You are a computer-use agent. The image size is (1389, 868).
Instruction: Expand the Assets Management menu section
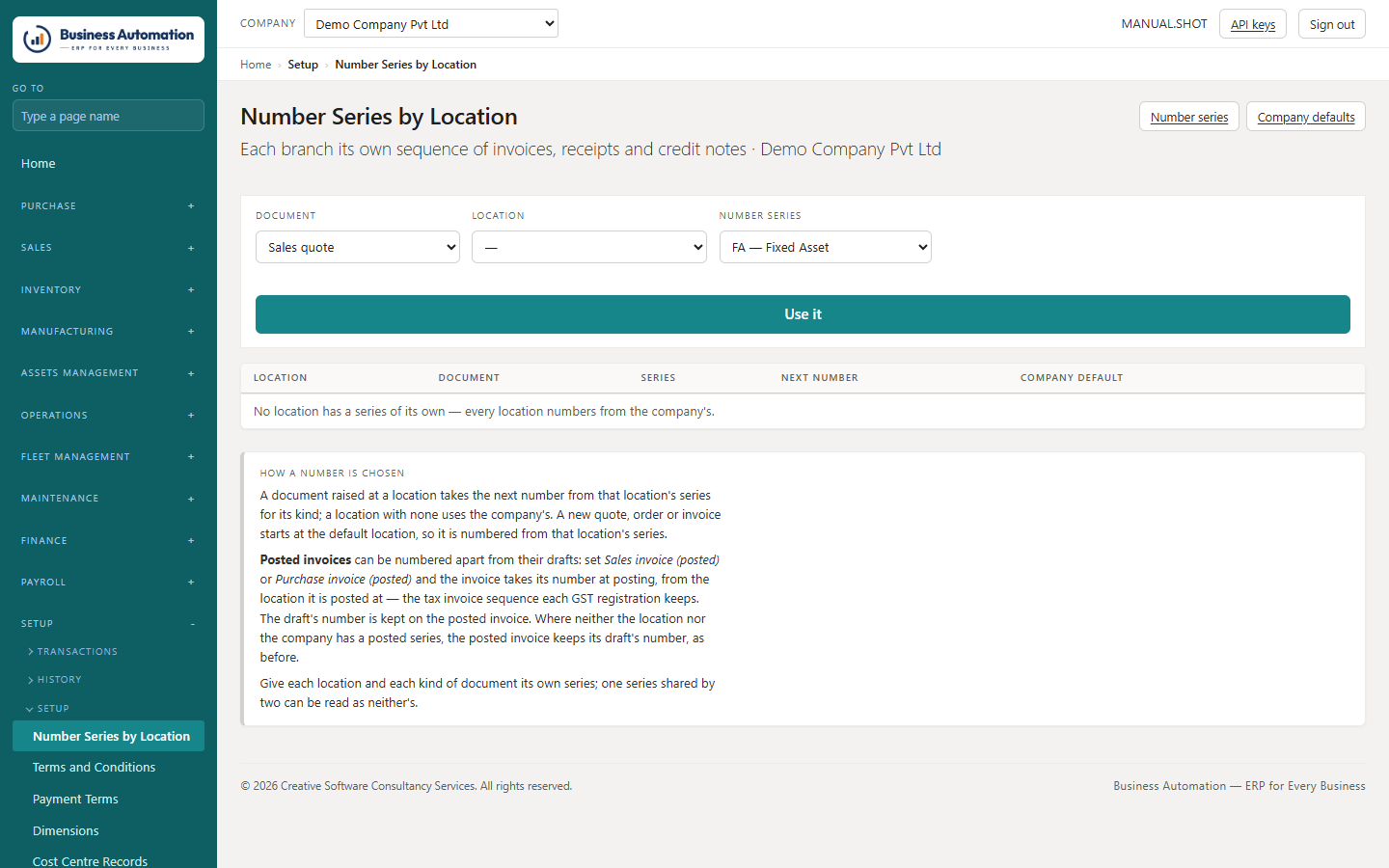[108, 373]
